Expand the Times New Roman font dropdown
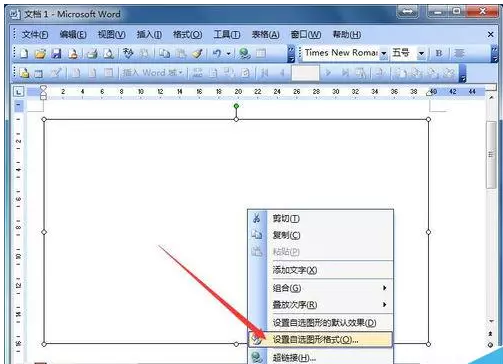 pos(384,53)
